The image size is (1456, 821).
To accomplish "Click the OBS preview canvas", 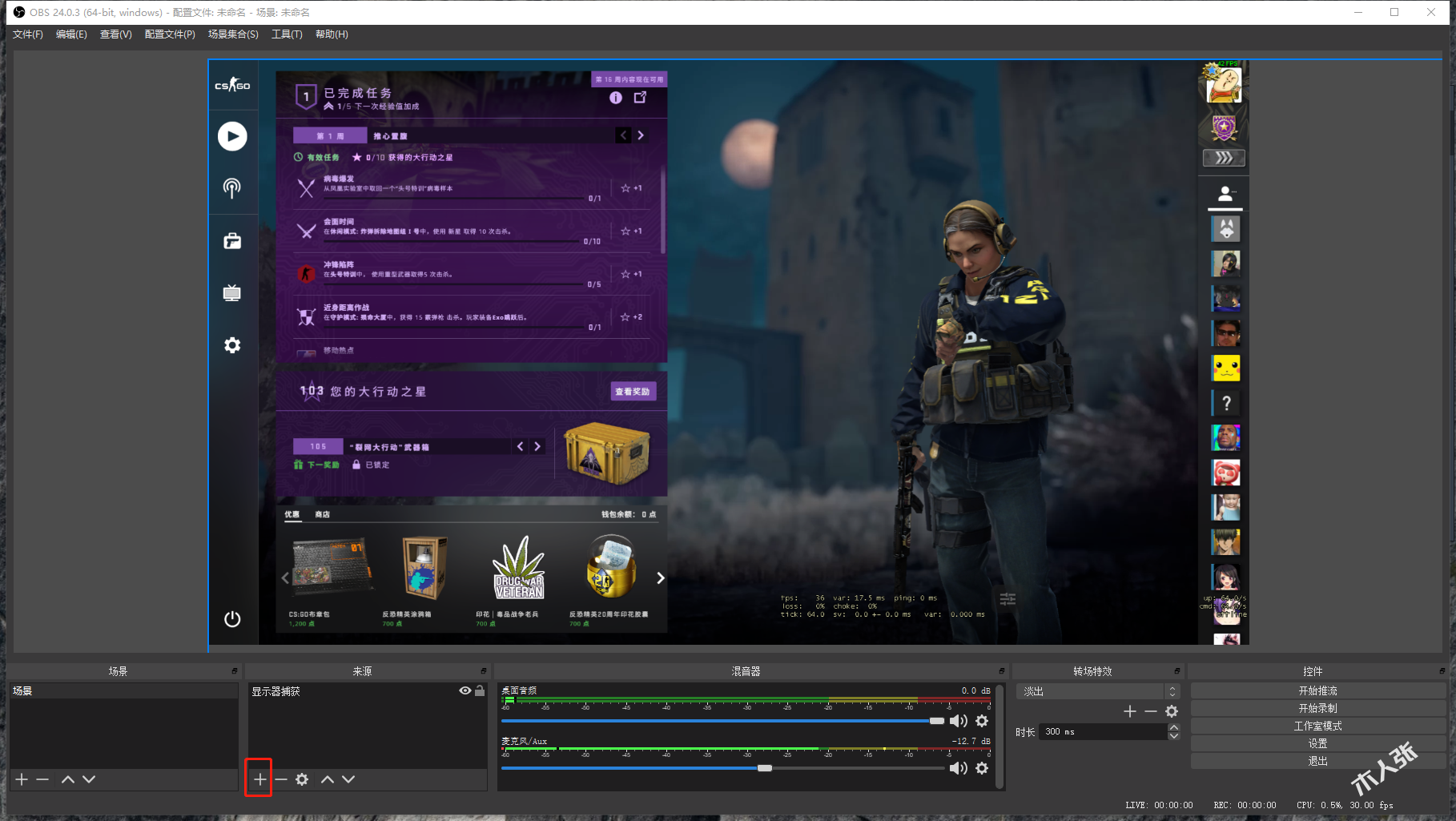I will [728, 352].
